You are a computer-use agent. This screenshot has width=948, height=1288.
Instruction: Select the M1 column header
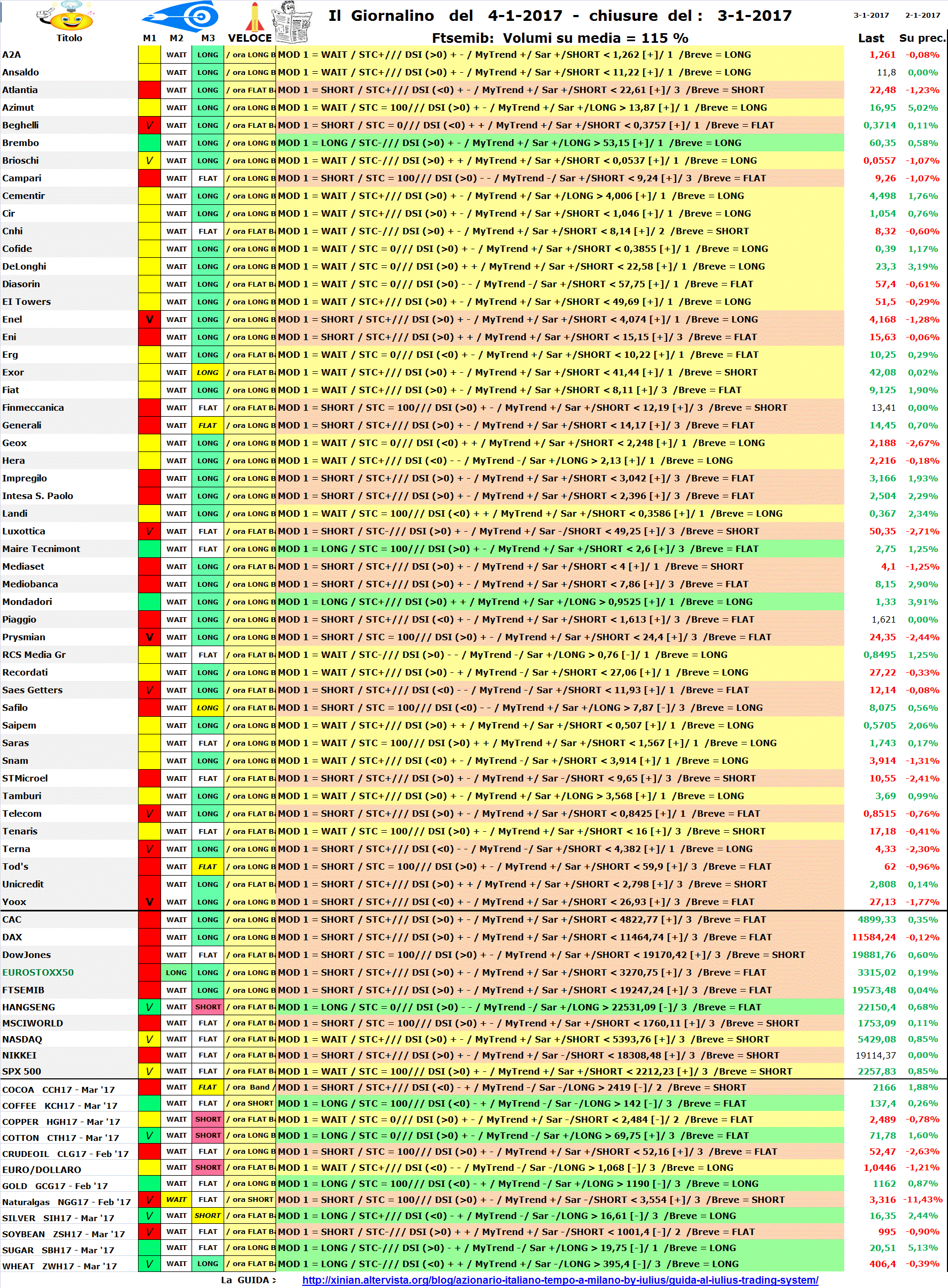point(150,38)
